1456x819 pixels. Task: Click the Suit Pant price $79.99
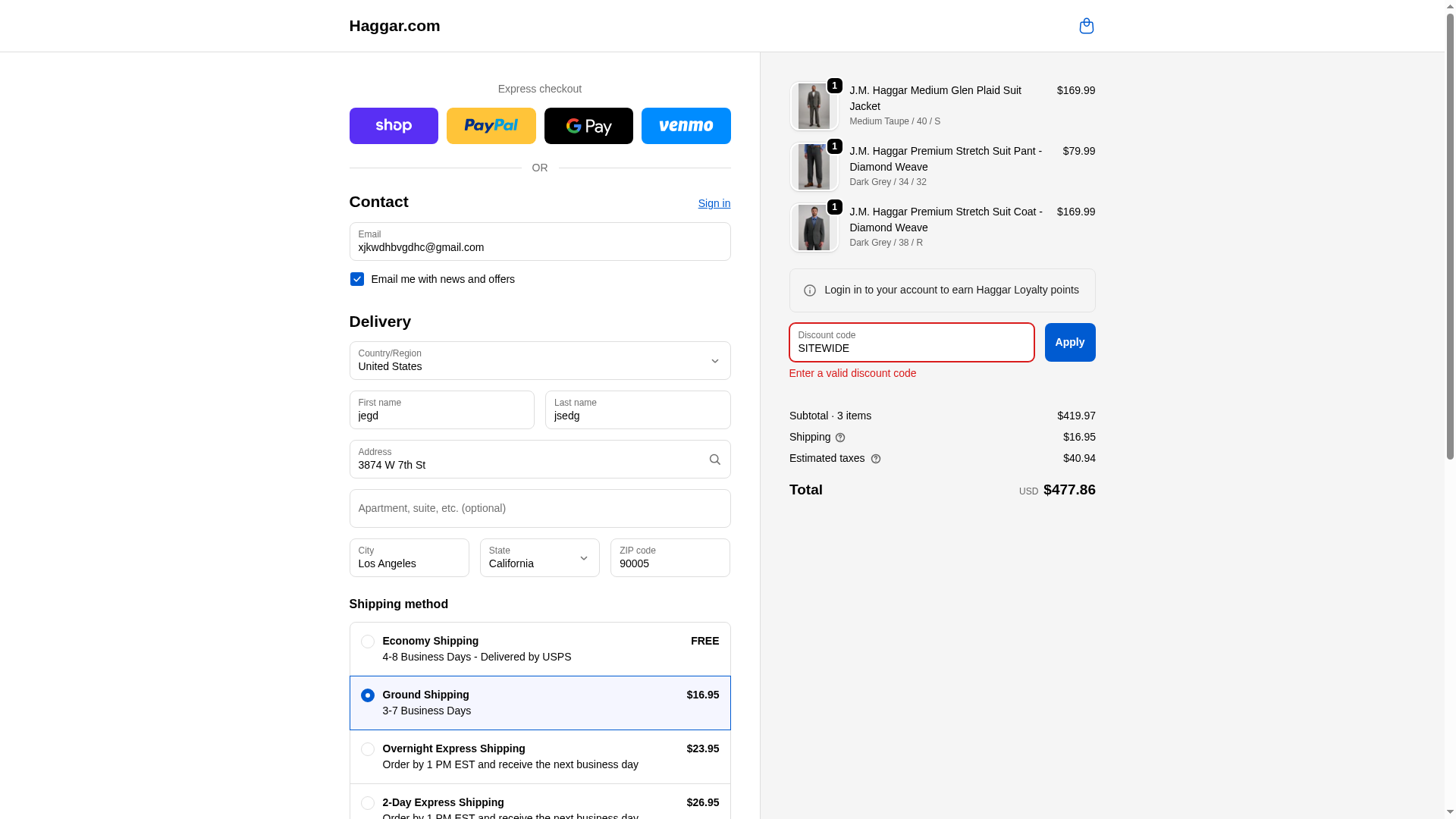[x=1079, y=151]
